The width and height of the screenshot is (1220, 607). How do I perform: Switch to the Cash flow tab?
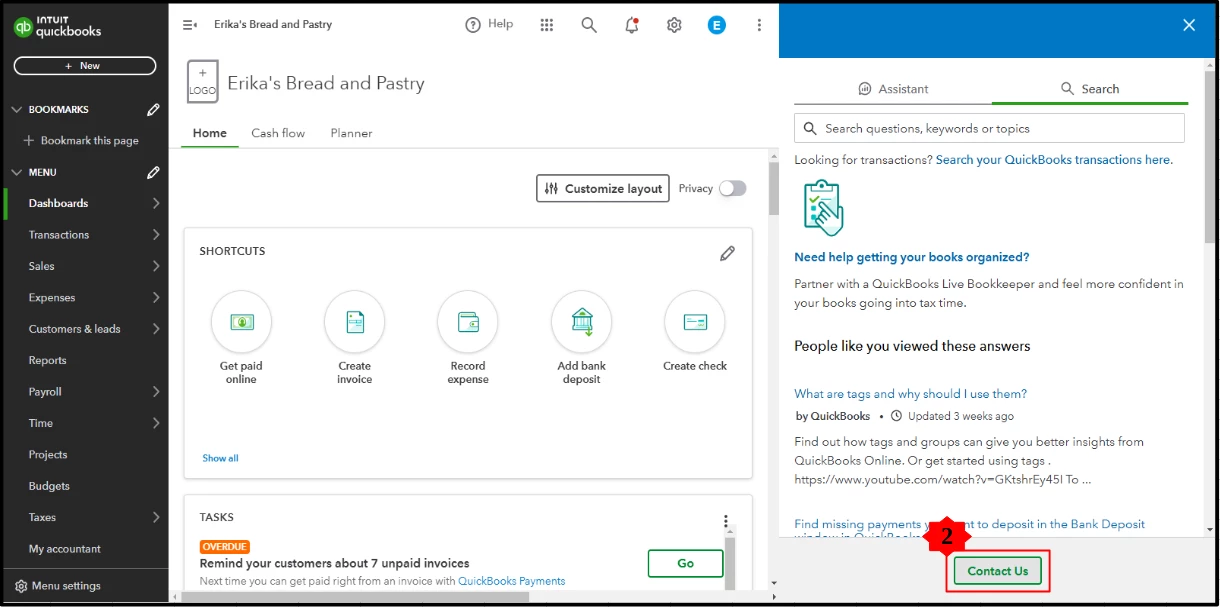278,133
